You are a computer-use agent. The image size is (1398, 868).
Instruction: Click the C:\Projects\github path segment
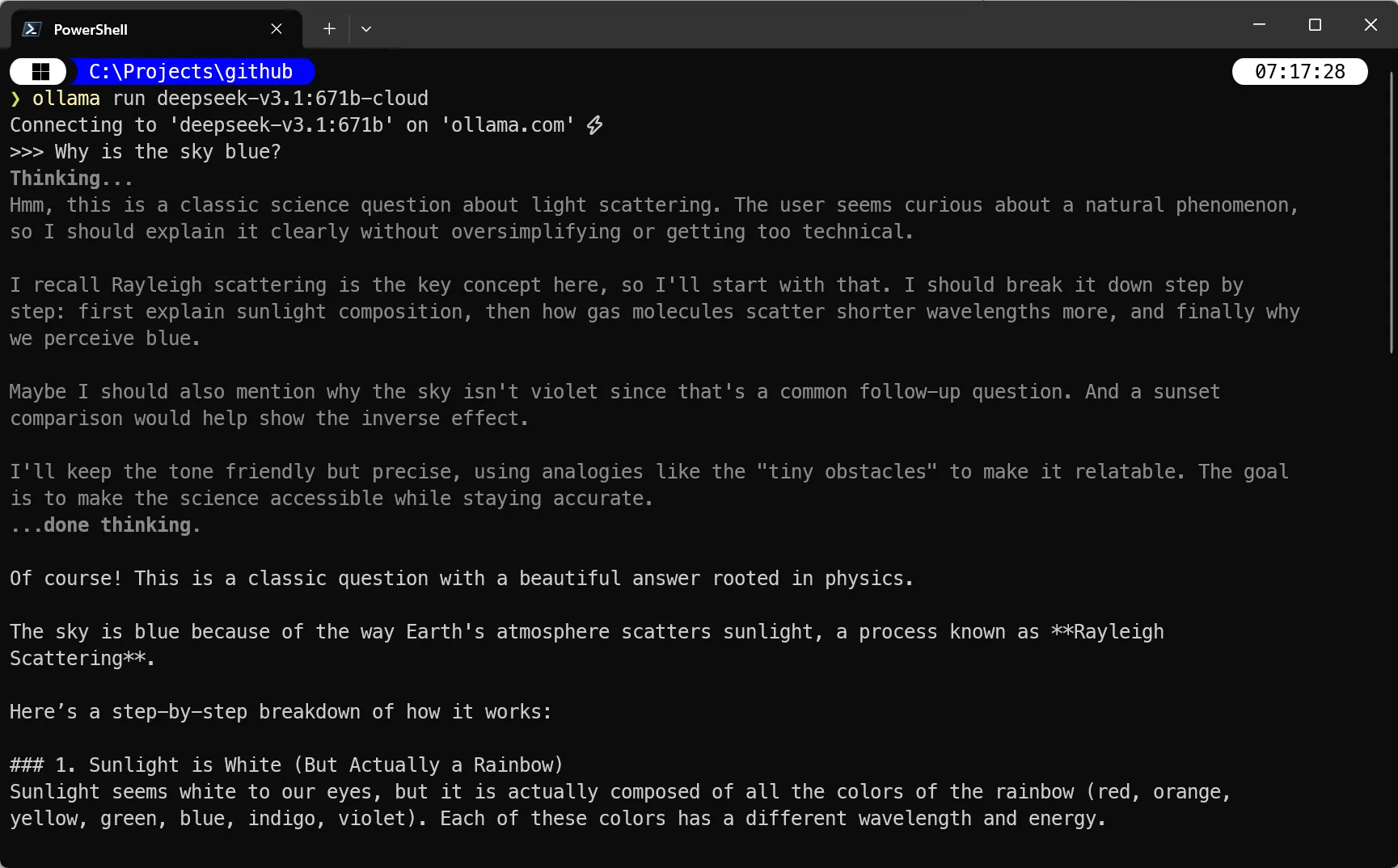click(191, 72)
